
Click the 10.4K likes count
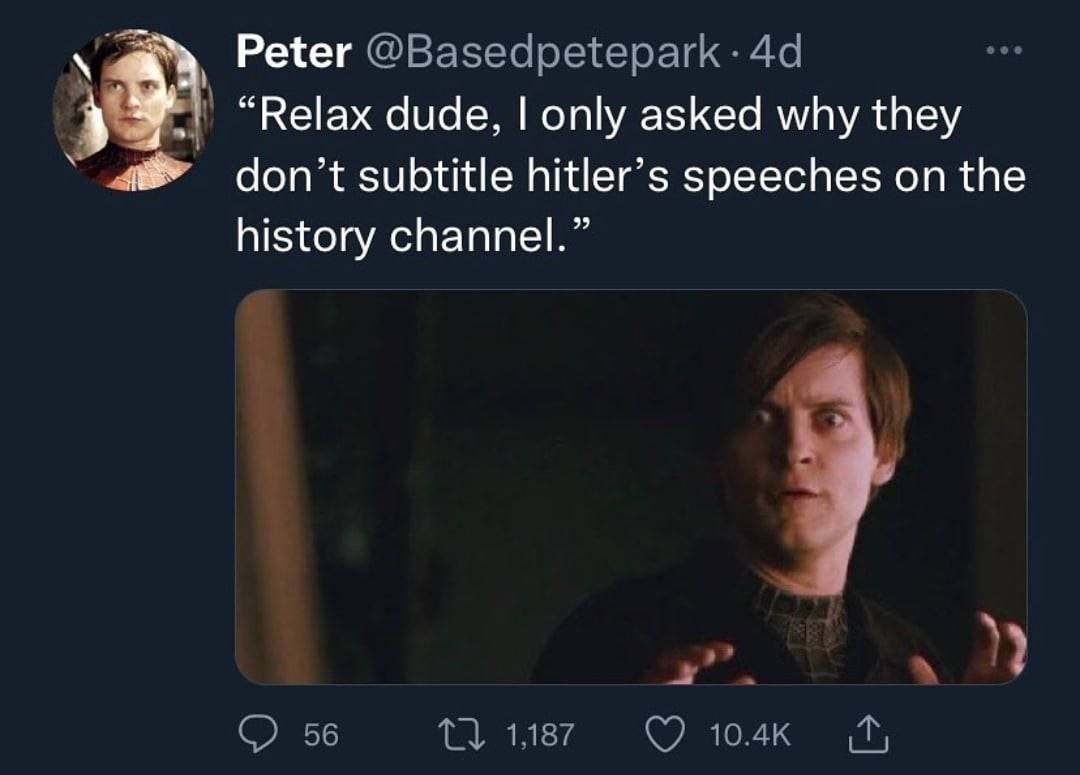click(x=750, y=737)
